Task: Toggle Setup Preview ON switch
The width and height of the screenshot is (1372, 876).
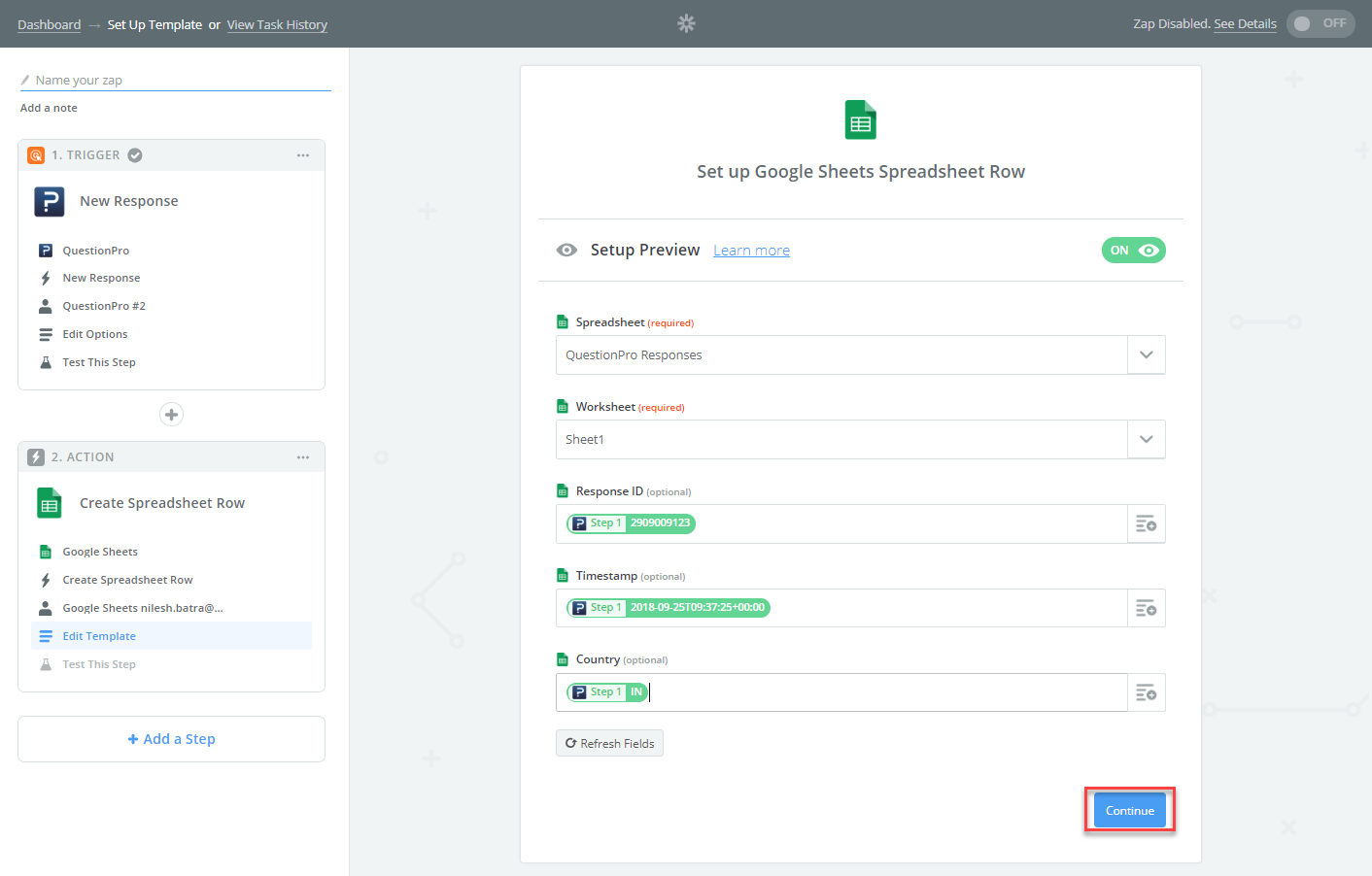Action: pyautogui.click(x=1133, y=251)
